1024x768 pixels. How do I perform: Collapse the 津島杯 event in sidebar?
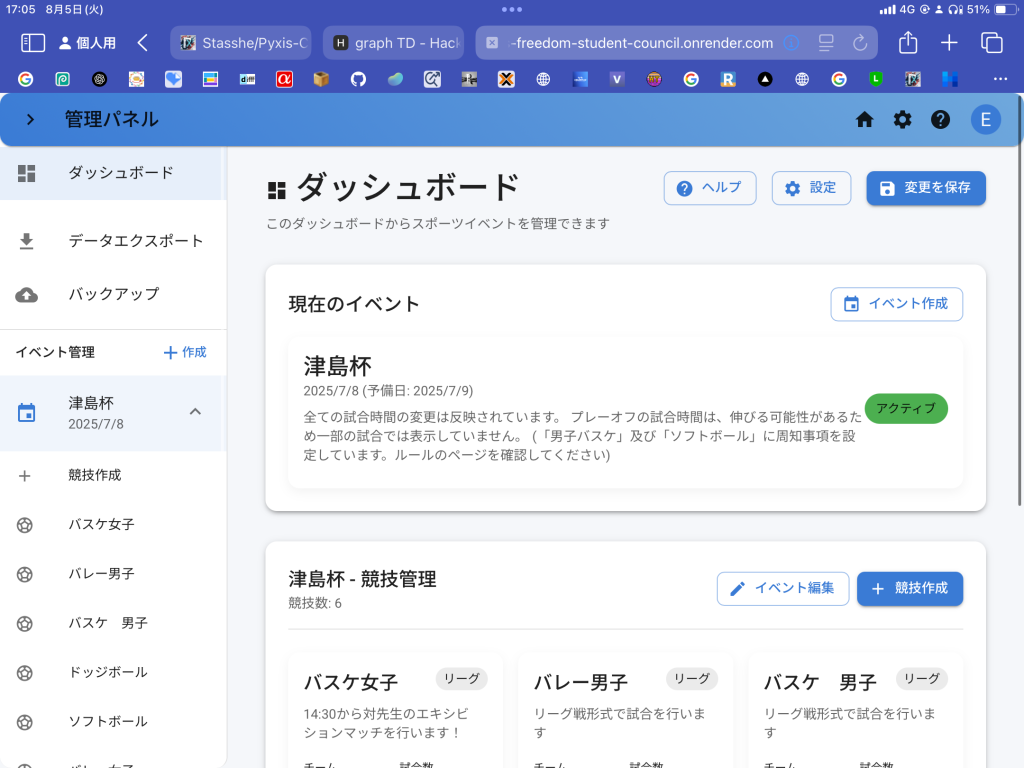click(195, 411)
